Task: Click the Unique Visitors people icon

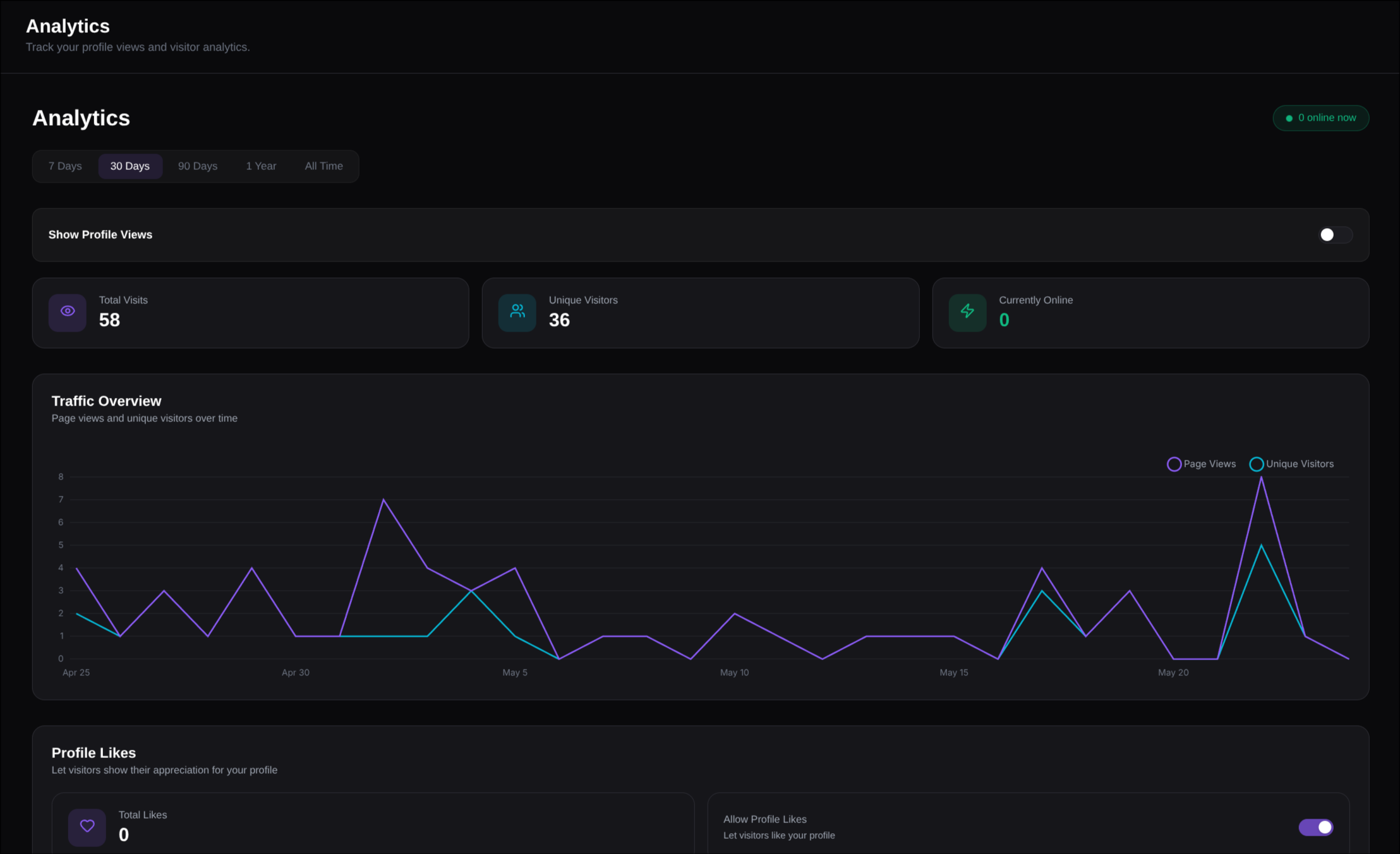Action: point(517,311)
